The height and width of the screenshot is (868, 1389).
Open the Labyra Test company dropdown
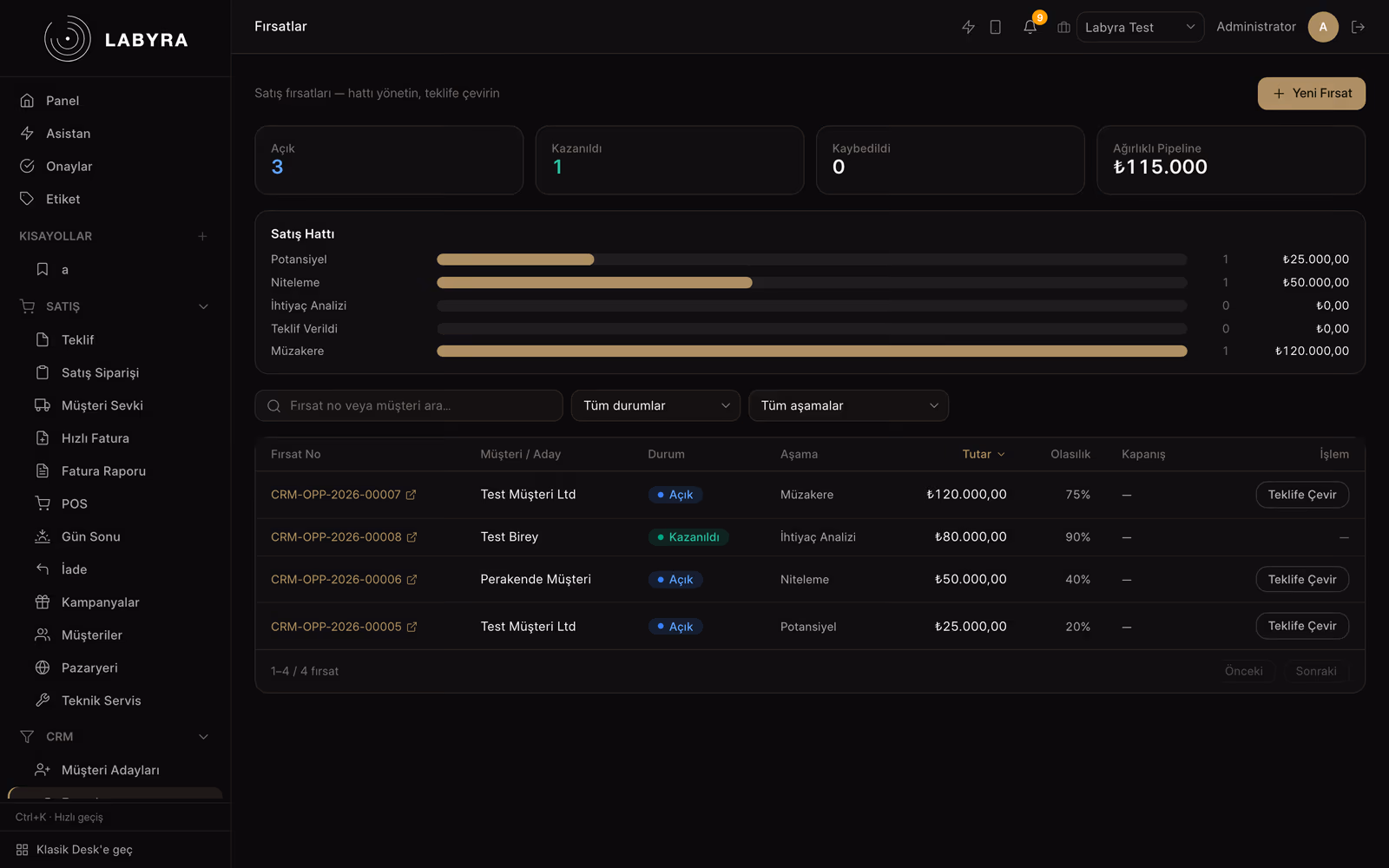(1140, 27)
